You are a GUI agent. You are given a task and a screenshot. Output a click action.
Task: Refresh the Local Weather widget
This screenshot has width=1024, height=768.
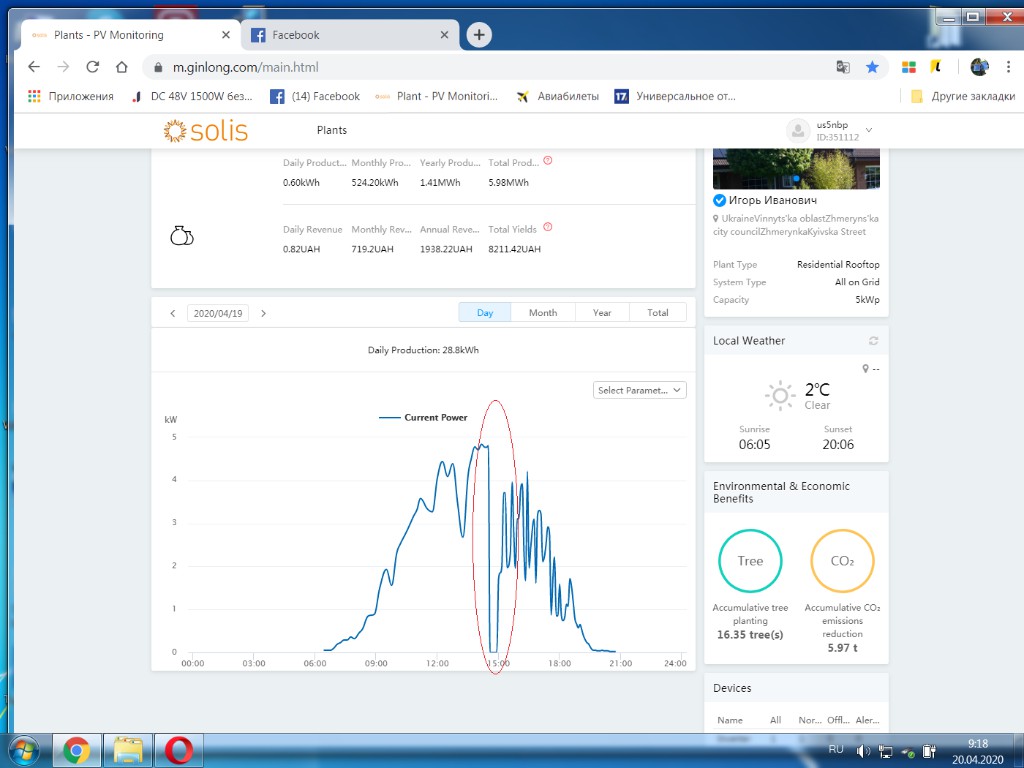(x=873, y=341)
